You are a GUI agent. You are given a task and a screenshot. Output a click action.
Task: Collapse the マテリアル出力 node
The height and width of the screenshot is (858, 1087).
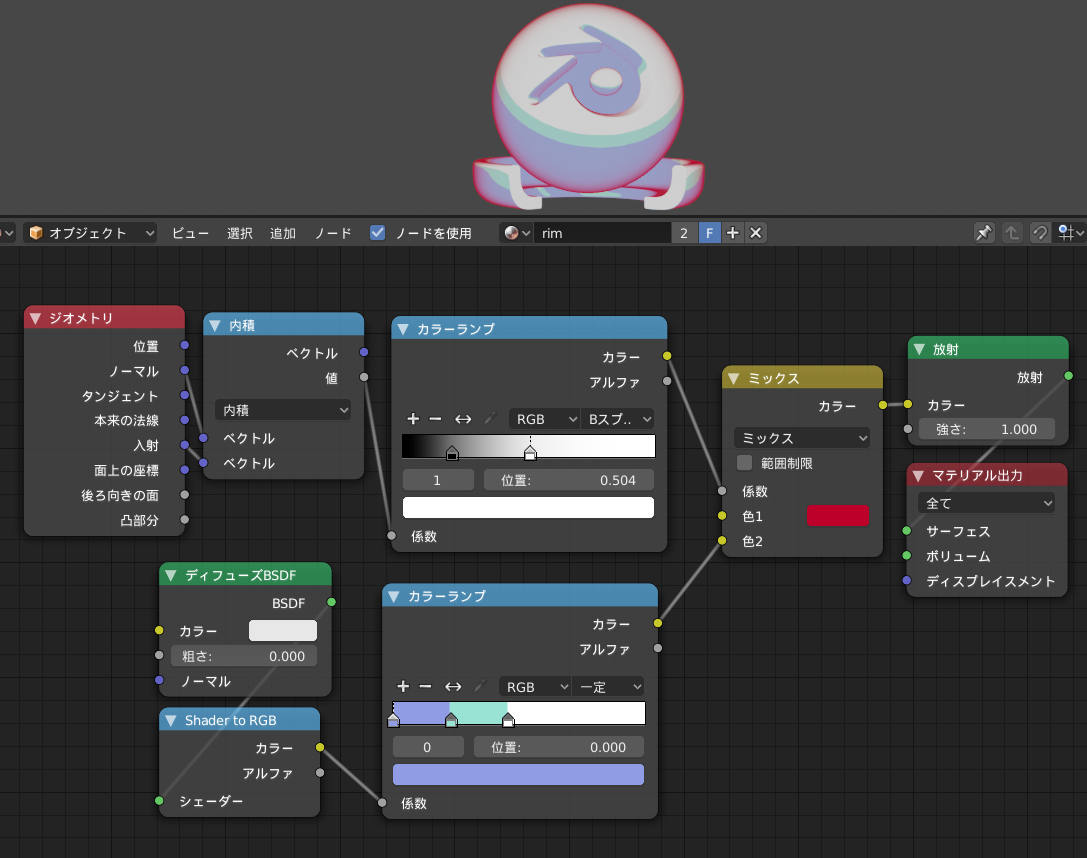click(x=918, y=475)
